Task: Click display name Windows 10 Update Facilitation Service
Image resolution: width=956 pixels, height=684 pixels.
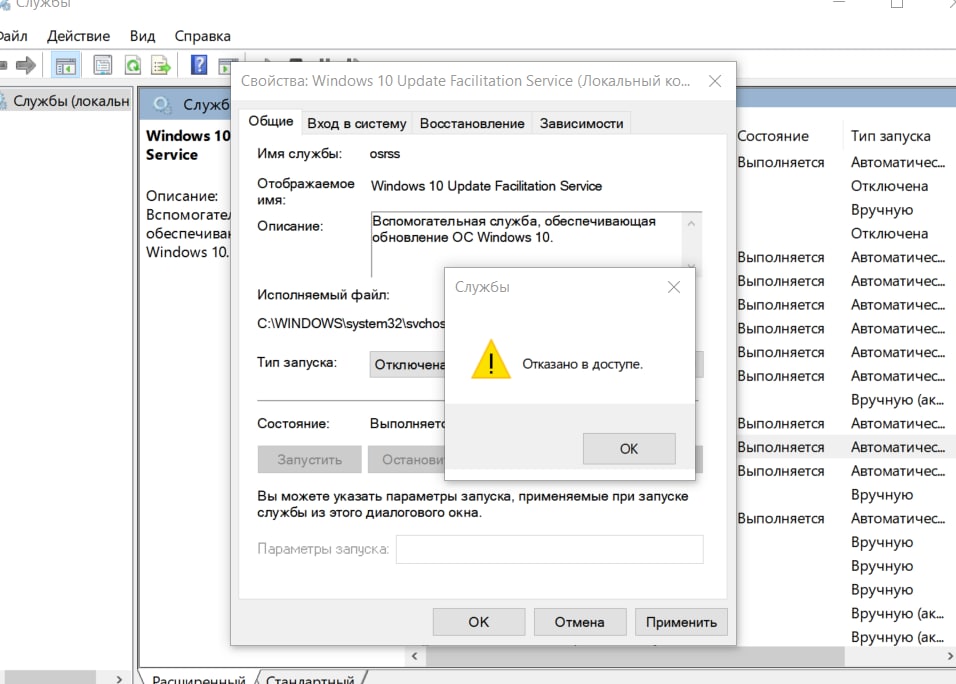Action: [x=486, y=186]
